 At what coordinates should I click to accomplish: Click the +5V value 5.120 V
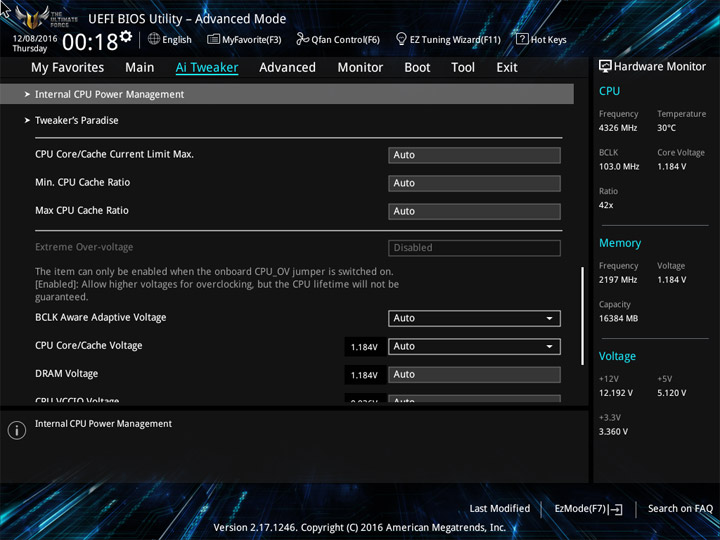tap(671, 393)
